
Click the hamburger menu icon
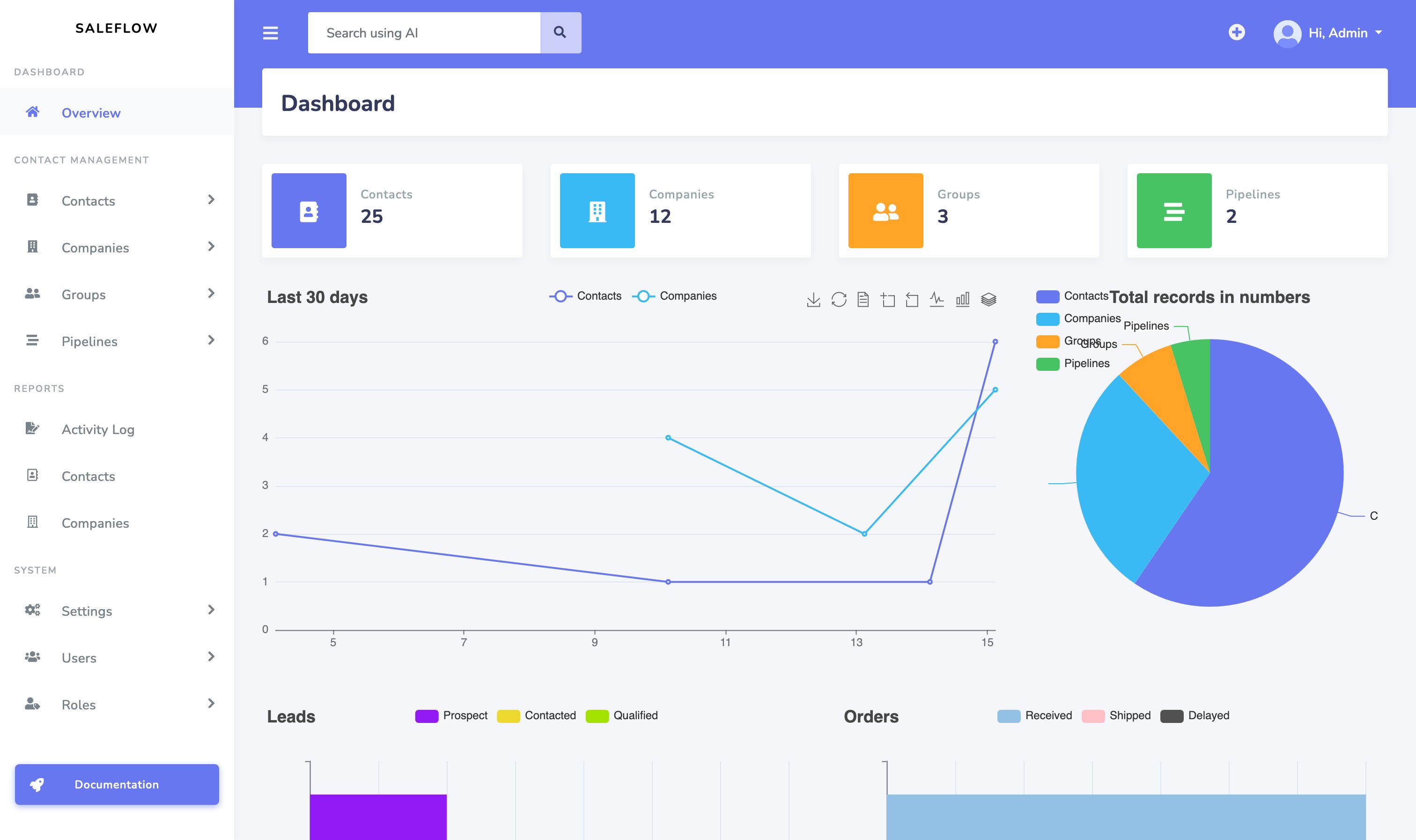click(271, 33)
